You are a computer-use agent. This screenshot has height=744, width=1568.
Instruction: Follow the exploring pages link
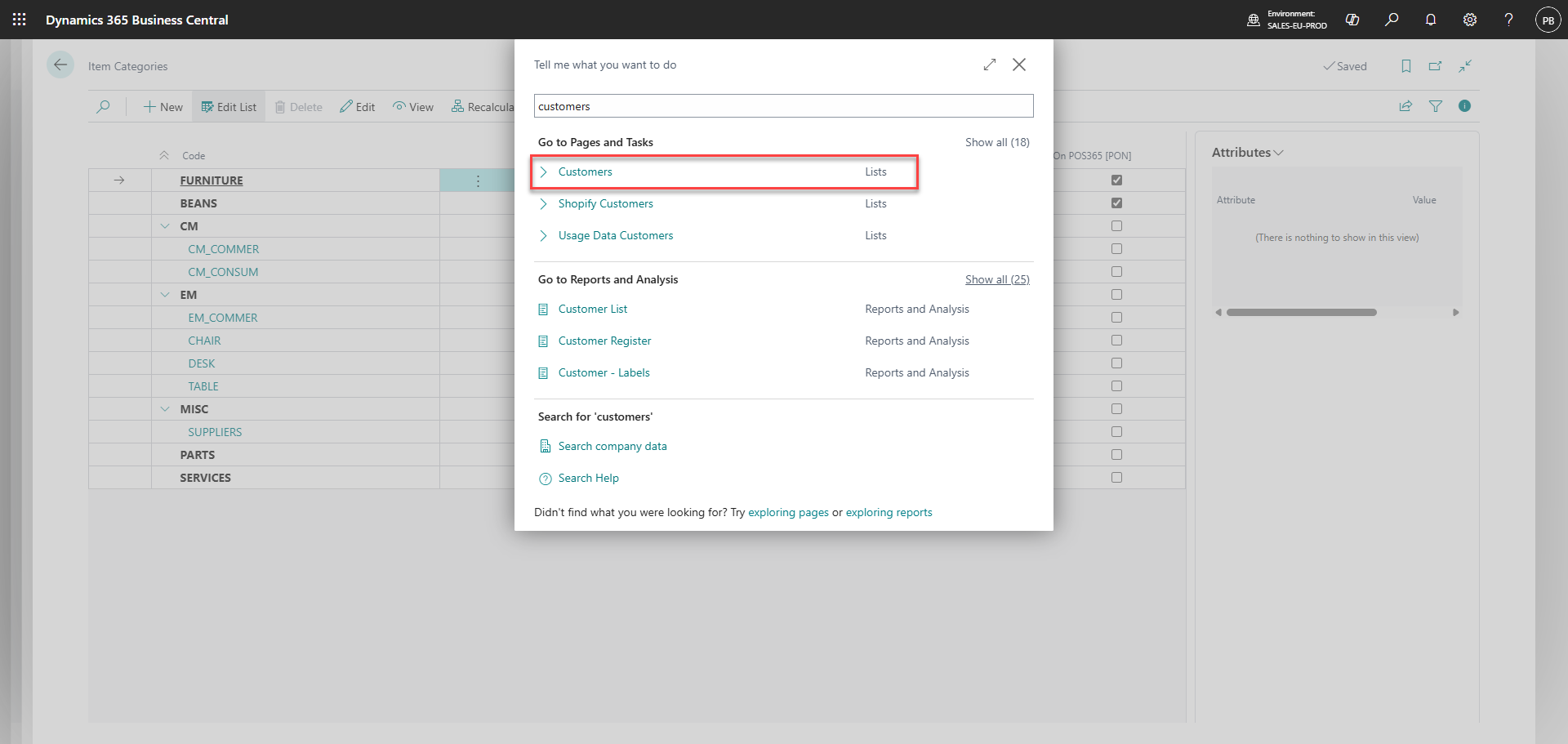(x=788, y=513)
